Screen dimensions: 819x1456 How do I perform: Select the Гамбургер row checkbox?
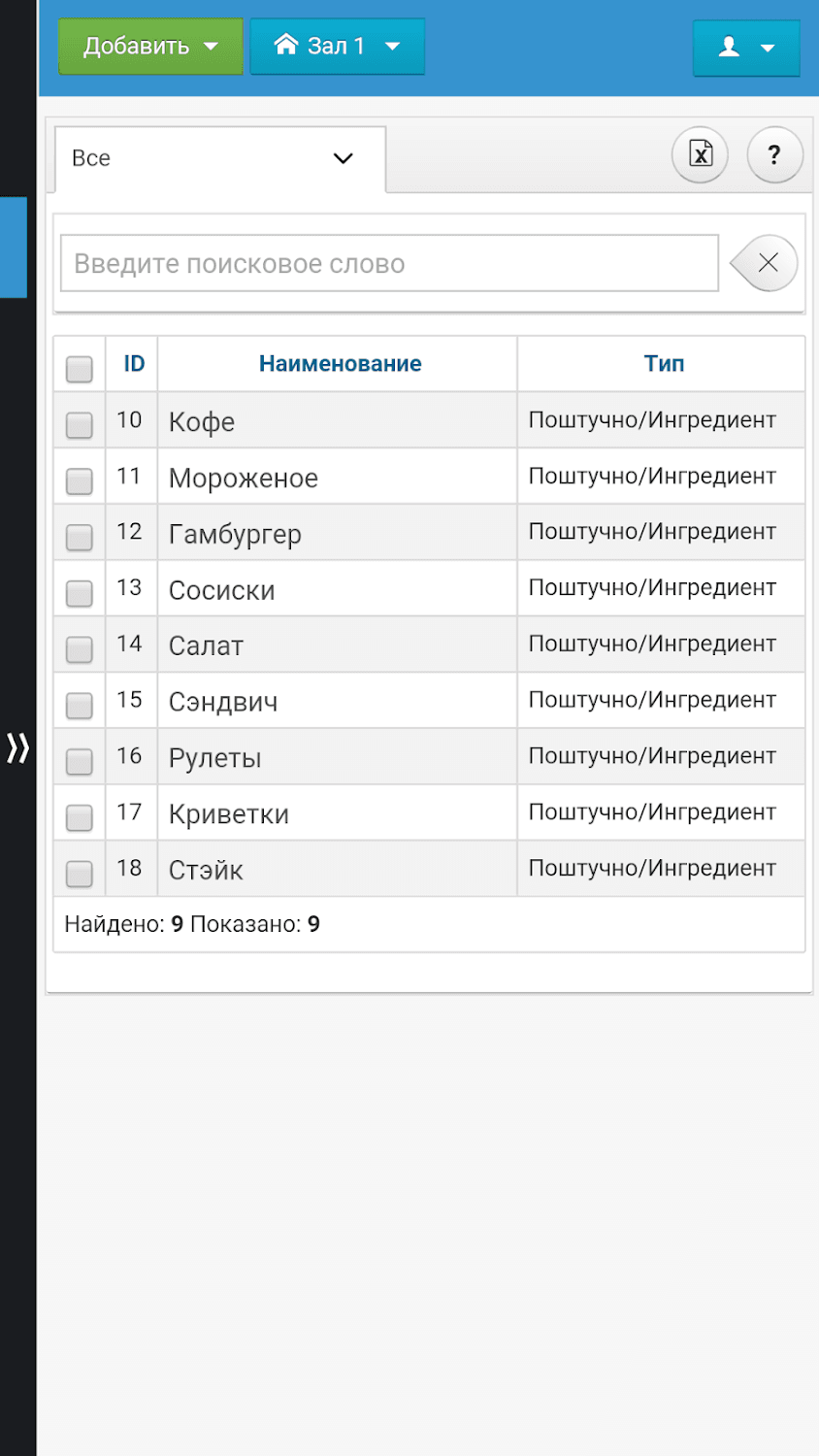coord(80,537)
